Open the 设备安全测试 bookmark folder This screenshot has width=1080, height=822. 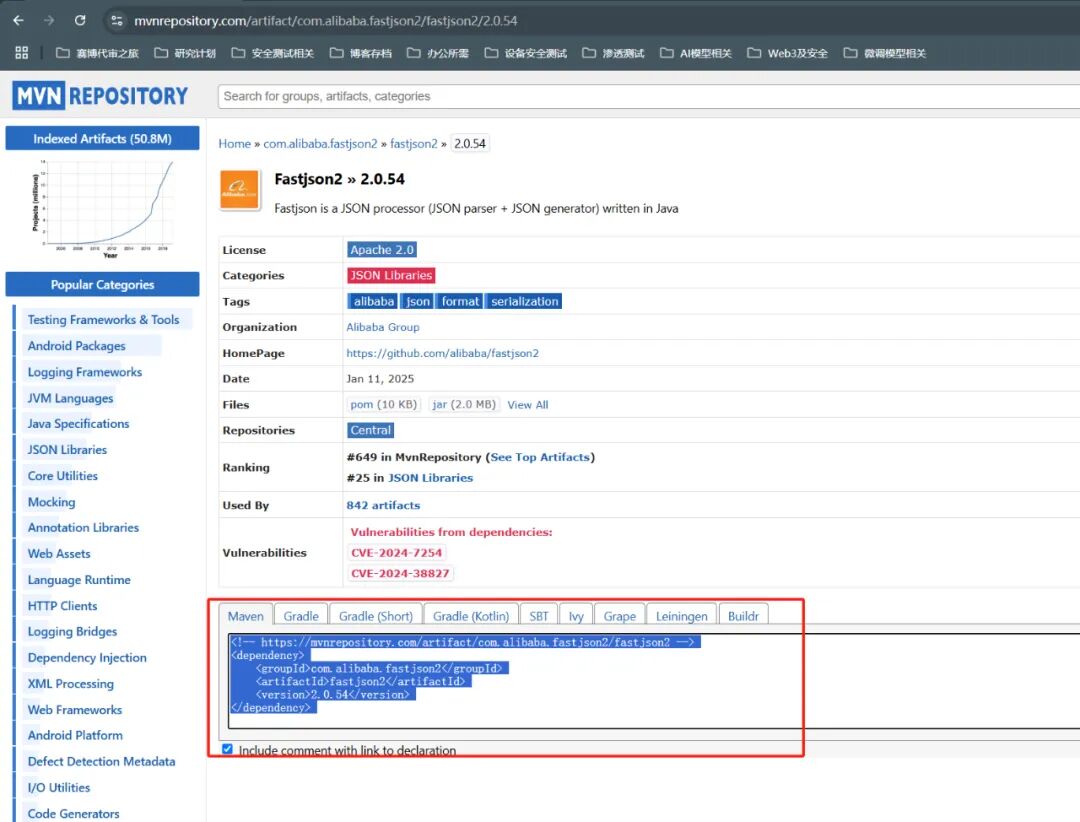(x=526, y=53)
